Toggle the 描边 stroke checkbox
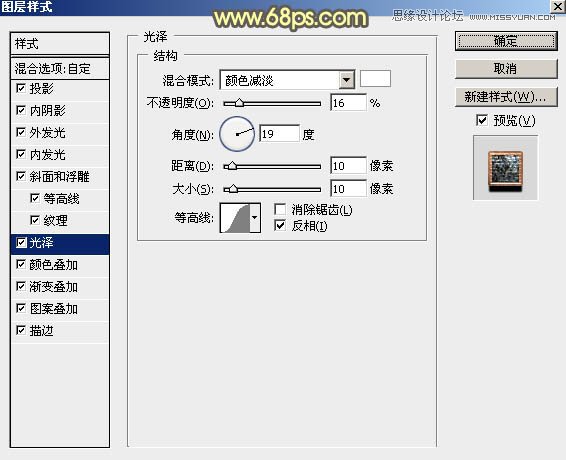This screenshot has height=460, width=566. click(x=21, y=330)
